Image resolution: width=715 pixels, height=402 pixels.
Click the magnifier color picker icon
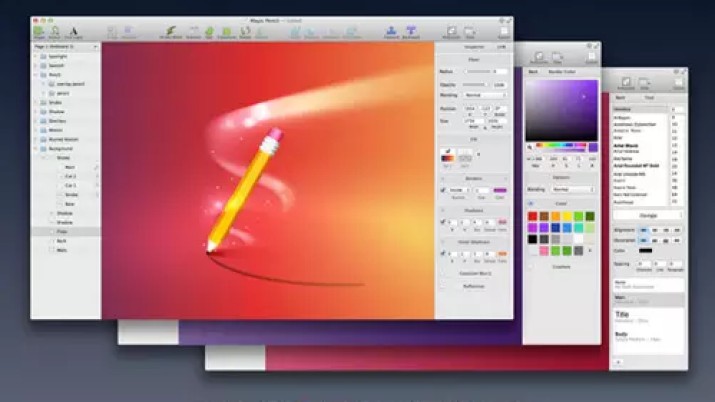tap(531, 147)
